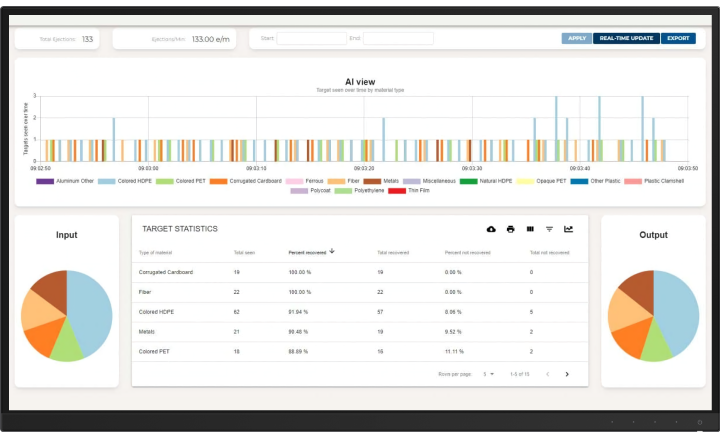Open the filter table icon

coord(549,229)
